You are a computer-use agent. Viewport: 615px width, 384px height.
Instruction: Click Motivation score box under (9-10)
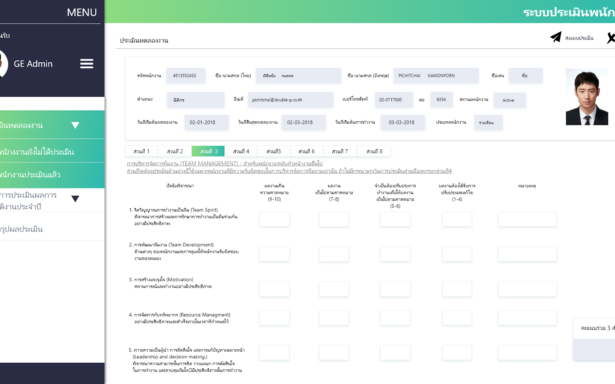(x=275, y=289)
